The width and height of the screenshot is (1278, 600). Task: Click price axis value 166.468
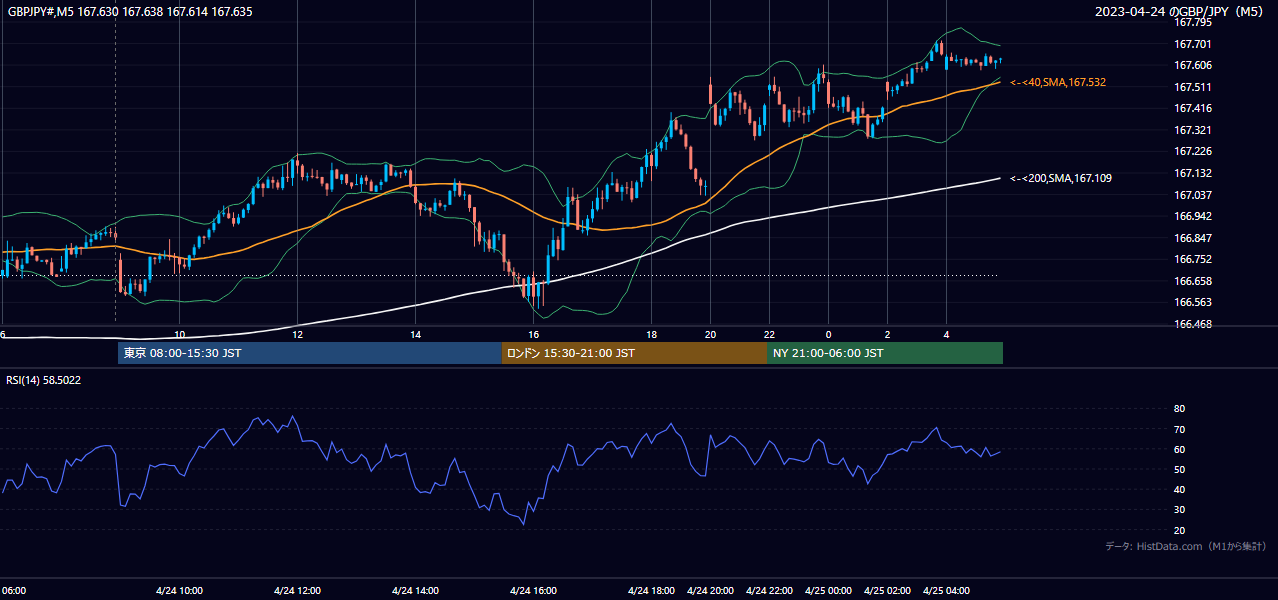pos(1192,324)
